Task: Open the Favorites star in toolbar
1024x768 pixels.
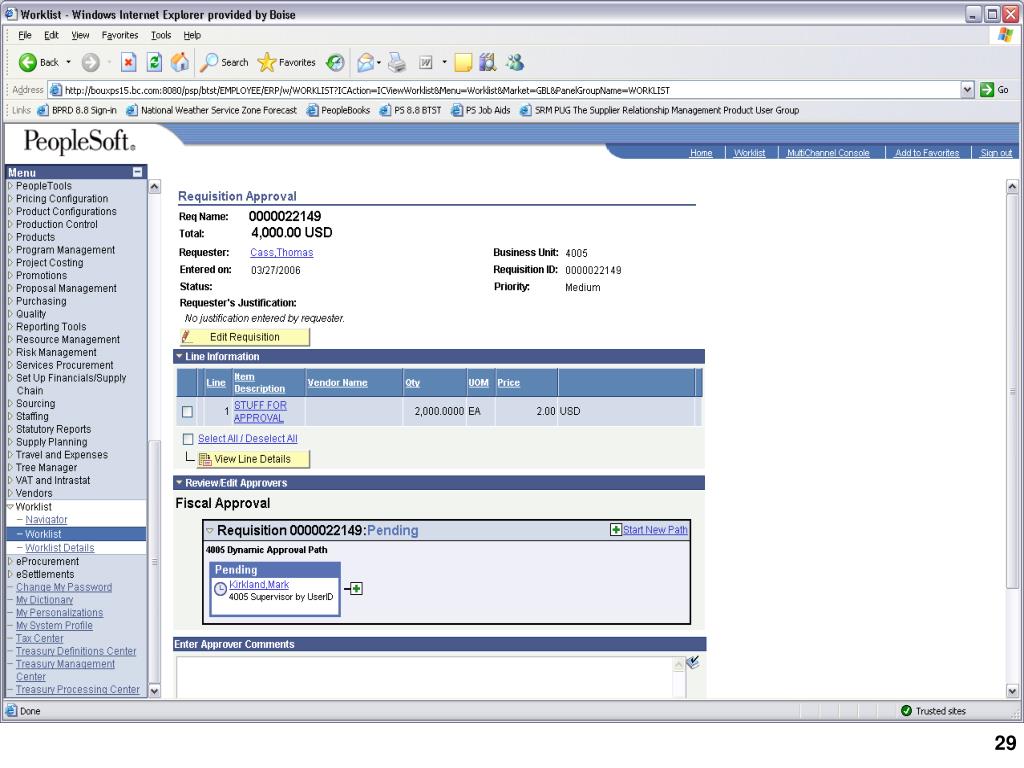Action: [266, 63]
